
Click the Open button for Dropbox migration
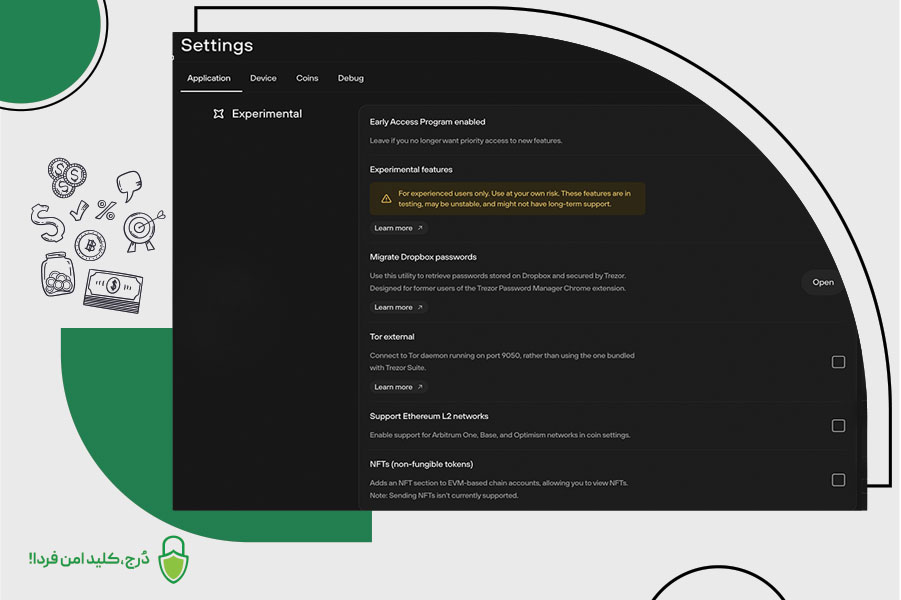(823, 282)
